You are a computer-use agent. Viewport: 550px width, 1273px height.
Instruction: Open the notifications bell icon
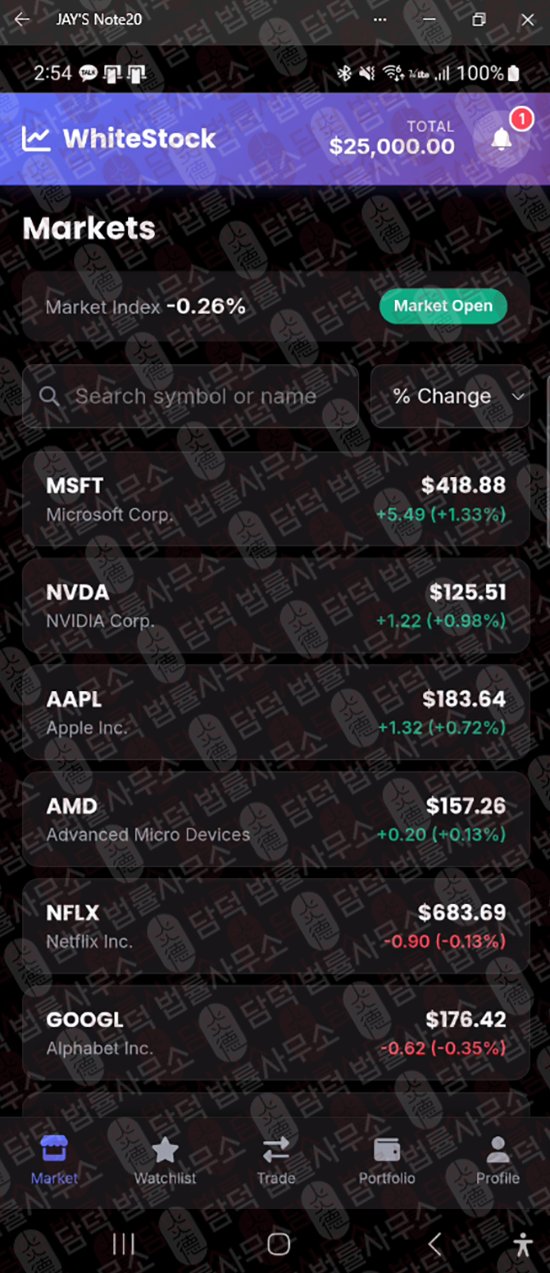point(502,140)
